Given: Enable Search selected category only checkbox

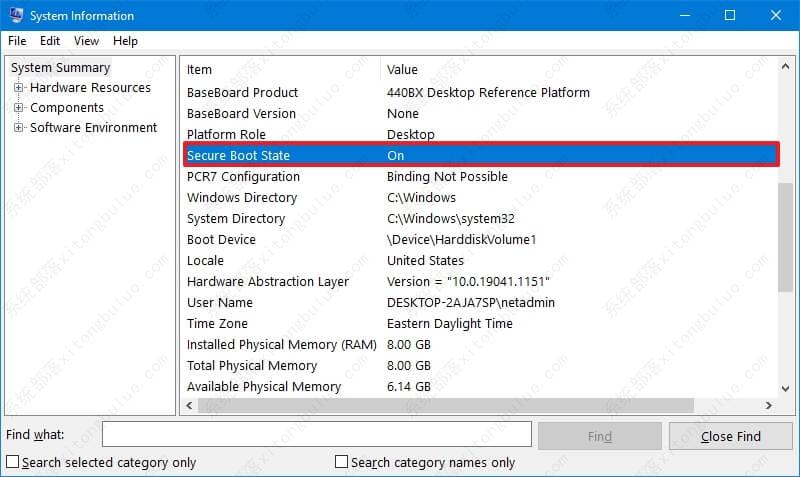Looking at the screenshot, I should tap(13, 462).
